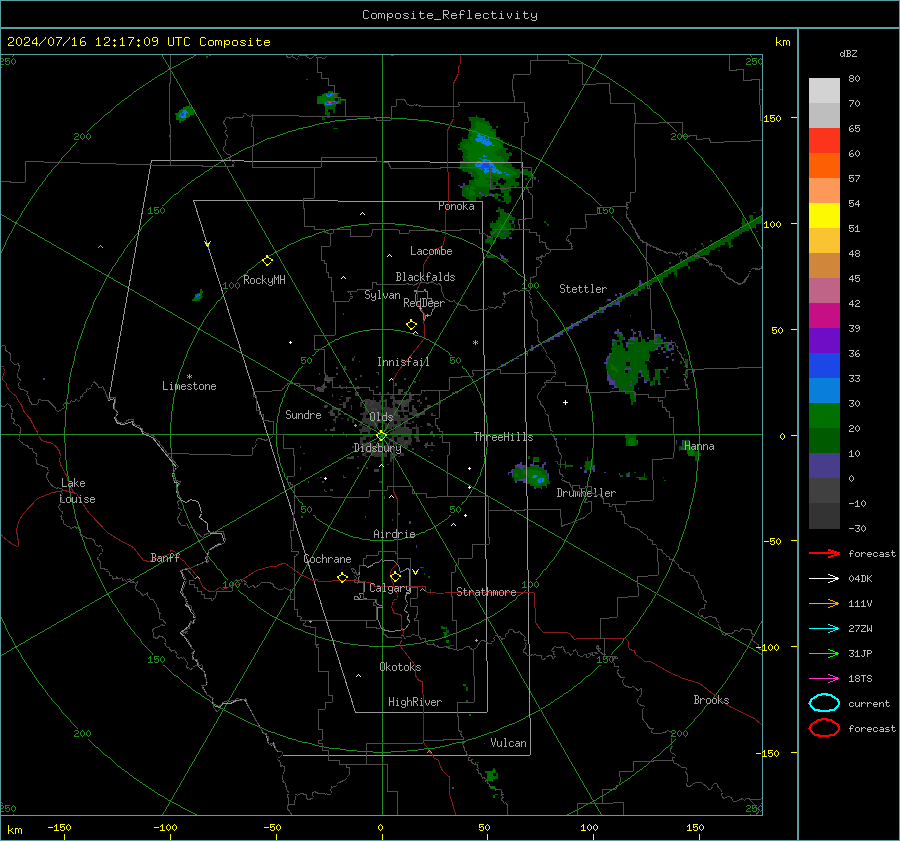This screenshot has height=841, width=900.
Task: Click the Lake Louise label
Action: point(77,491)
